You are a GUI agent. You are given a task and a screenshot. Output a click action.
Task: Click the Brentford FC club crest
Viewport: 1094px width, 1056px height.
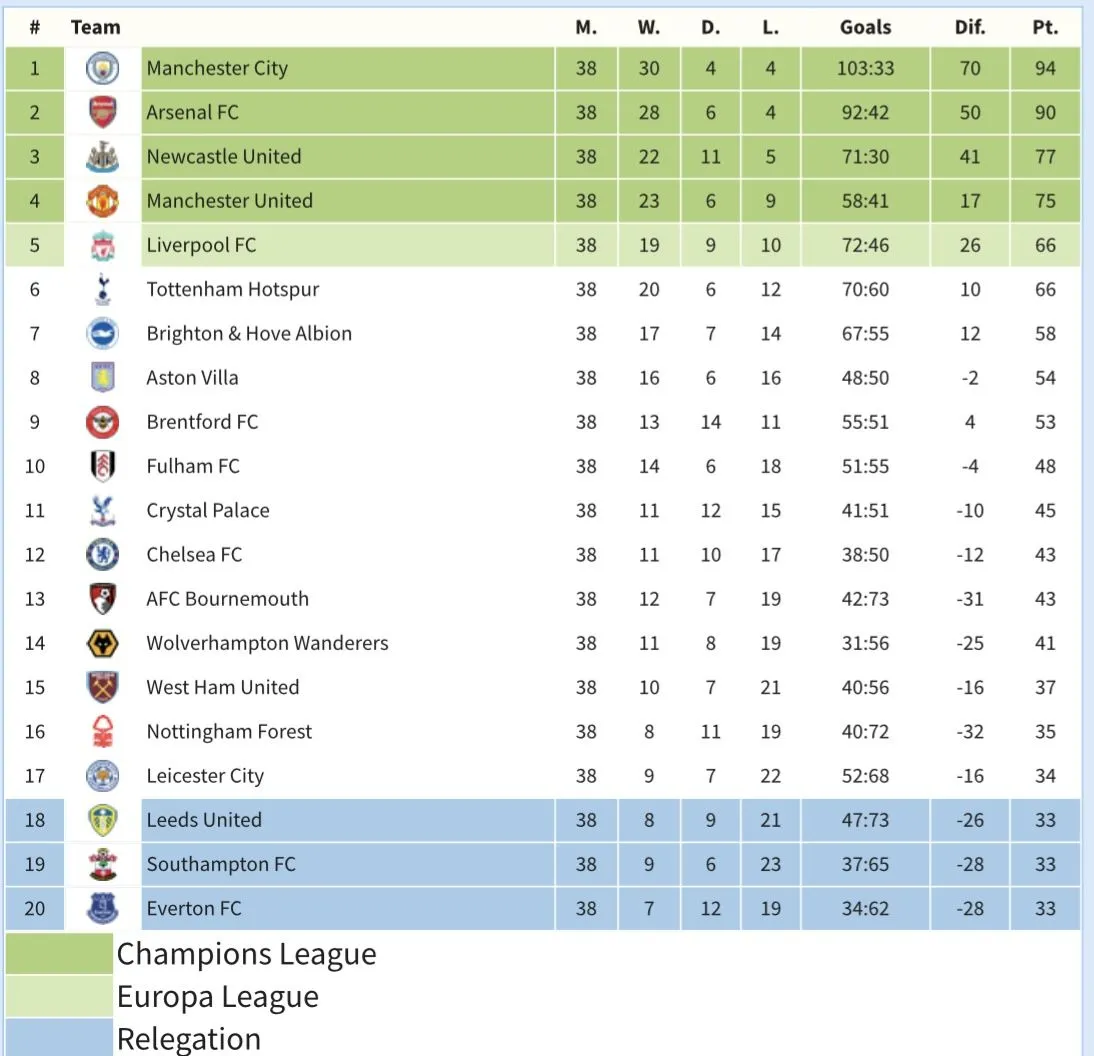coord(102,422)
